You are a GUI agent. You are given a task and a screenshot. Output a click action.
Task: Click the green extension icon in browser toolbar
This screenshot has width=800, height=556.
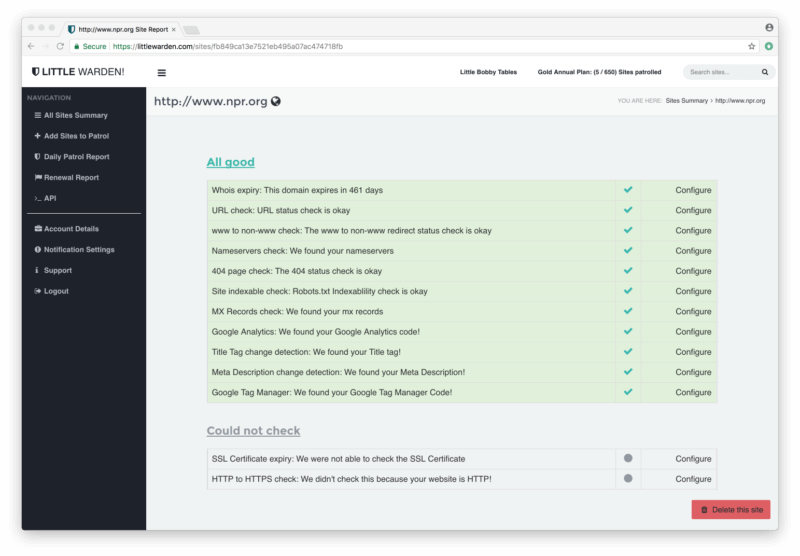pos(769,46)
